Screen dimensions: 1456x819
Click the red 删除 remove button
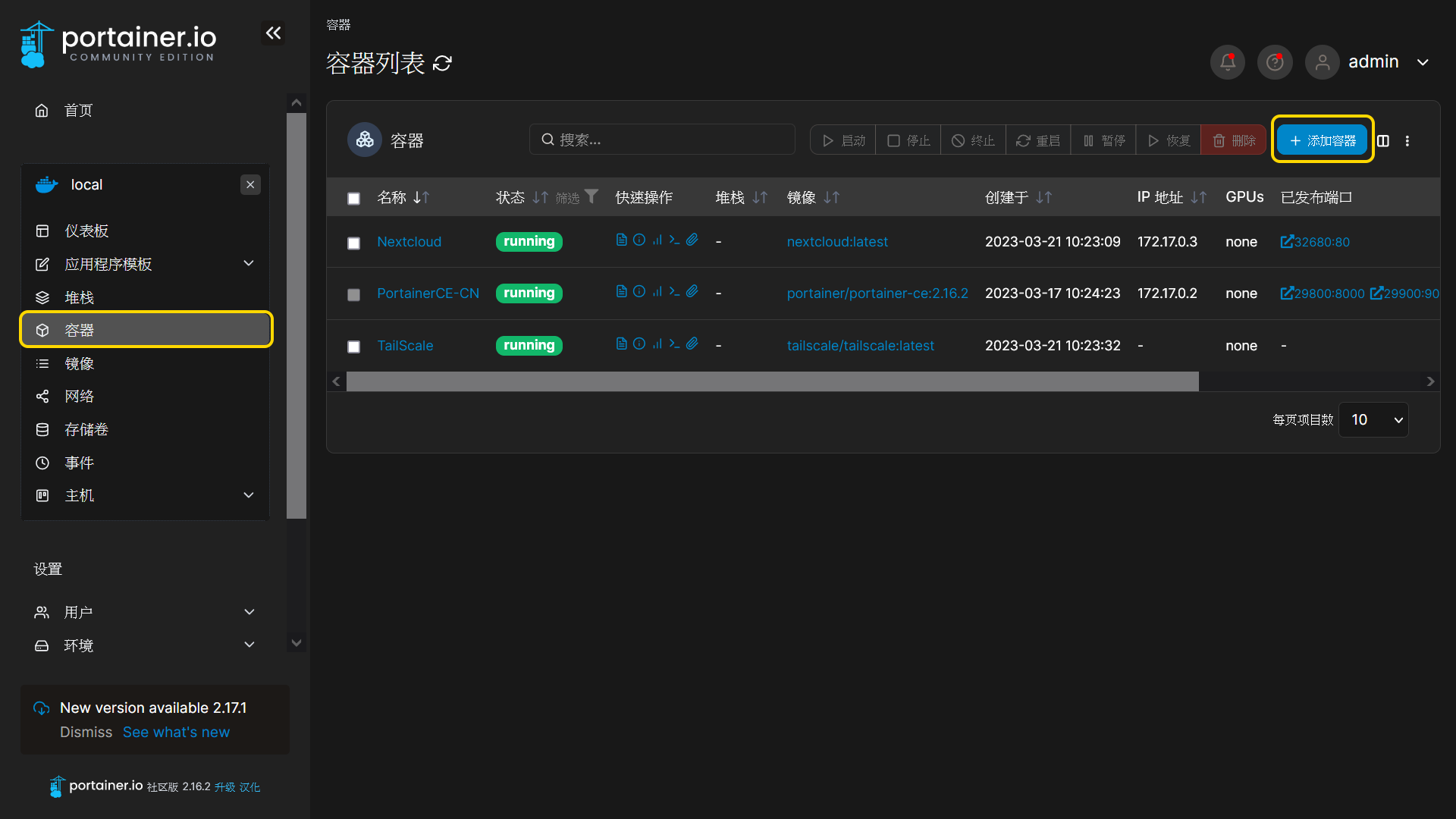1233,140
